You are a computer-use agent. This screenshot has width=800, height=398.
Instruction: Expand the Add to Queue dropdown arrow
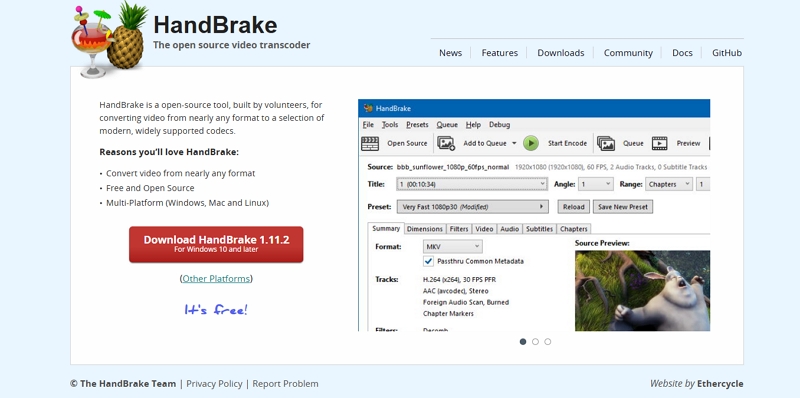(x=514, y=143)
